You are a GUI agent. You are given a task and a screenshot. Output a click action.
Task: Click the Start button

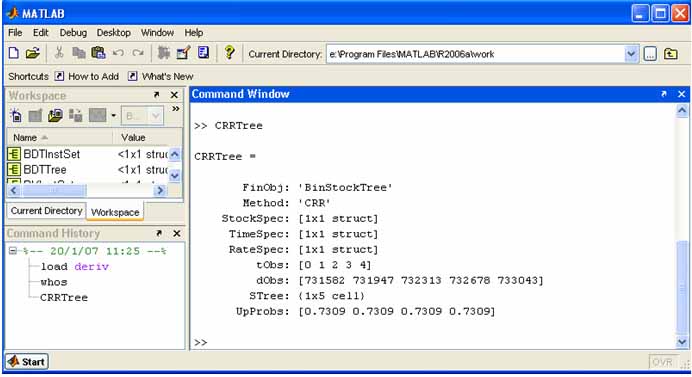[x=26, y=362]
